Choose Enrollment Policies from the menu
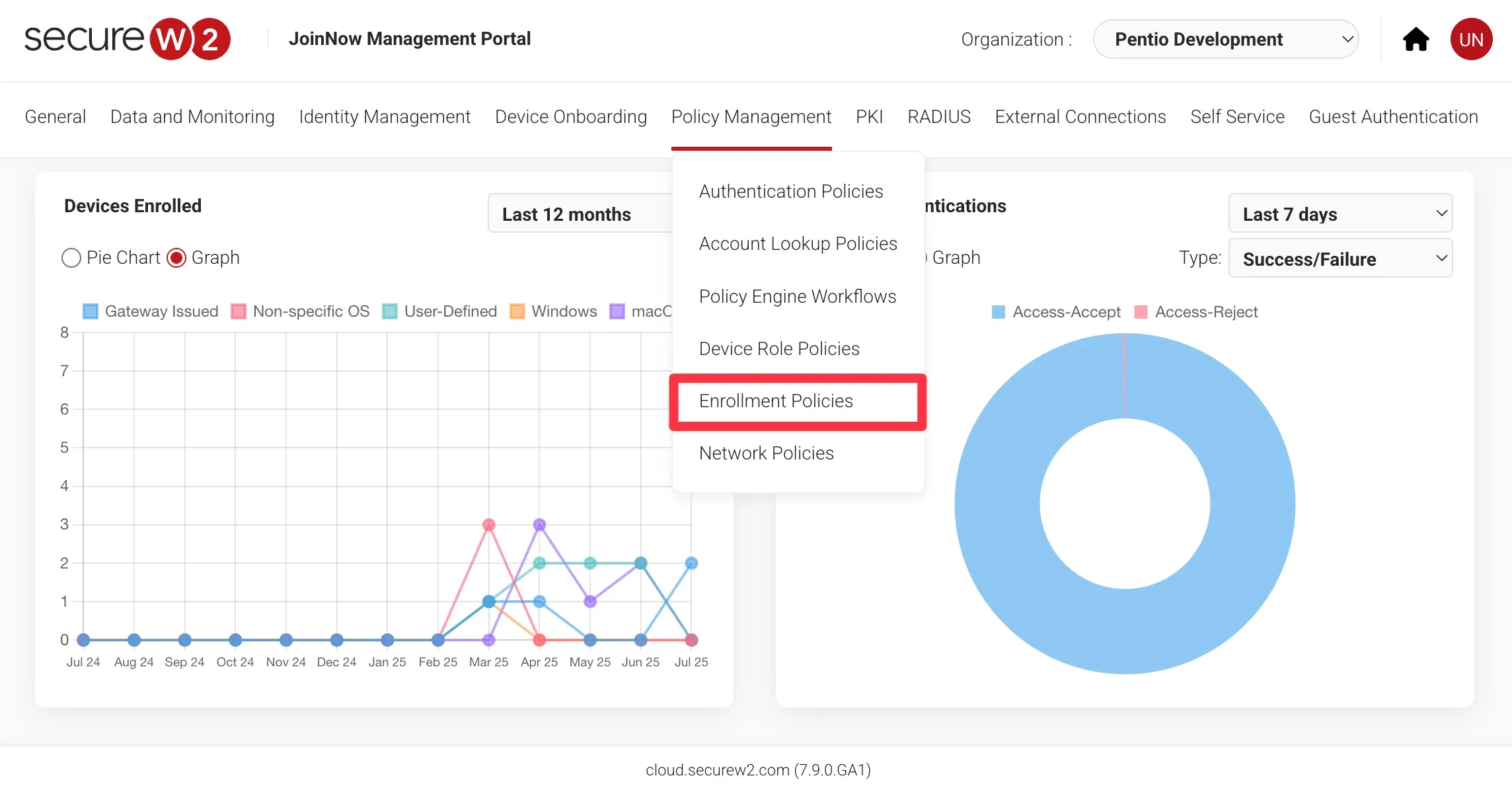The height and width of the screenshot is (786, 1512). pos(776,401)
